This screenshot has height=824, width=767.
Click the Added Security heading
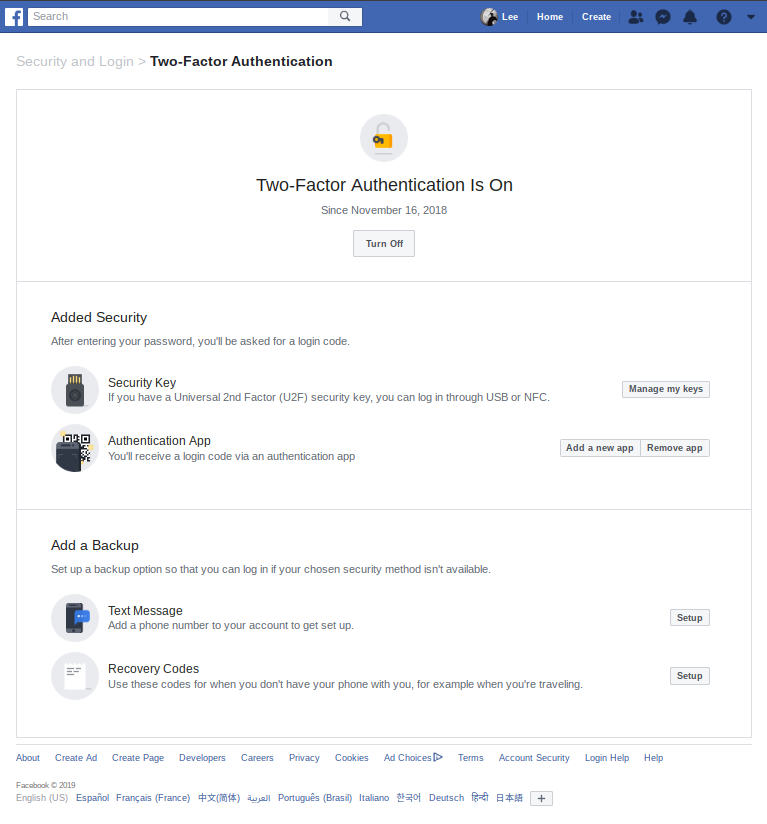click(99, 317)
